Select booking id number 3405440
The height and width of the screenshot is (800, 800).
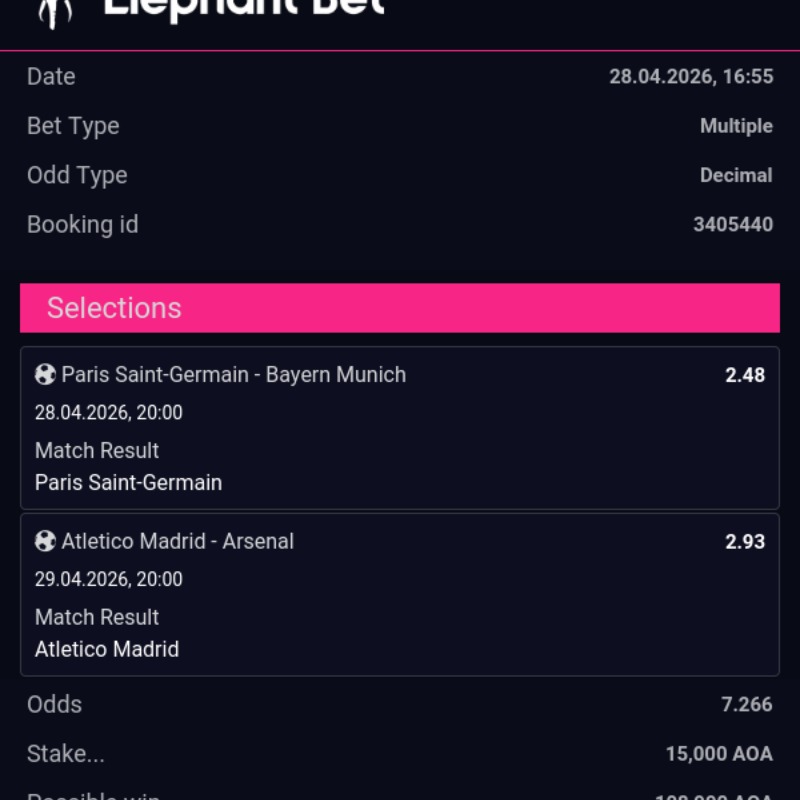(x=733, y=224)
